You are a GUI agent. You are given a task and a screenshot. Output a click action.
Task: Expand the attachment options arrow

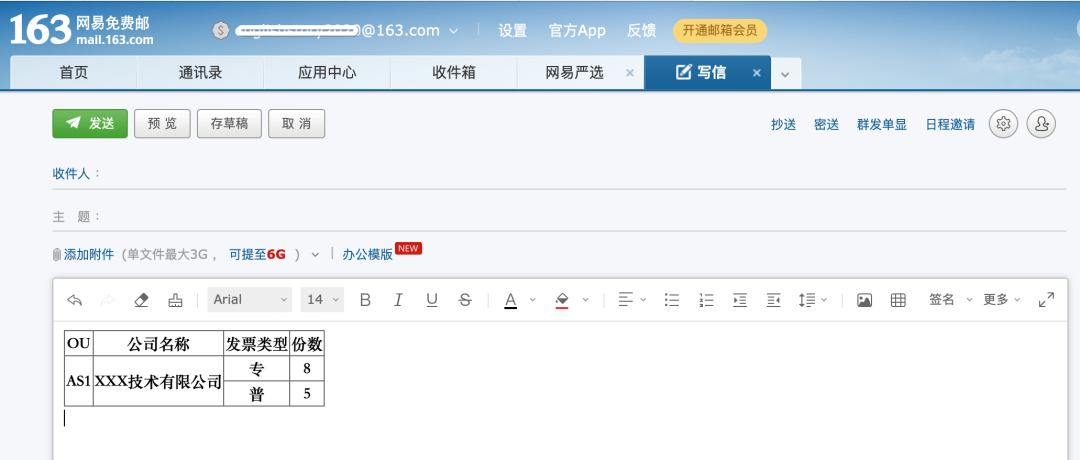(315, 255)
